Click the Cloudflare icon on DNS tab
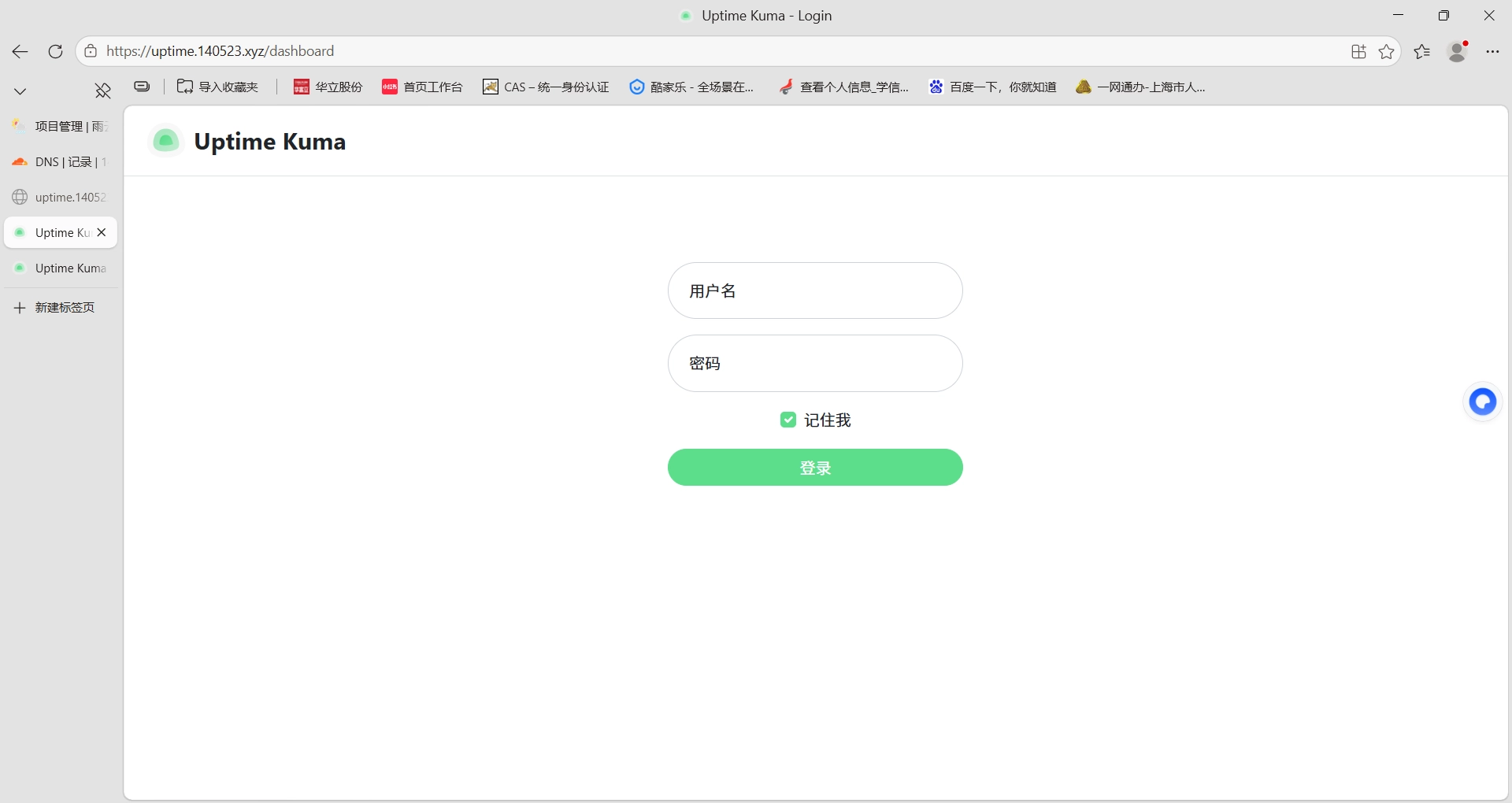Screen dimensions: 1512x803 pos(20,161)
